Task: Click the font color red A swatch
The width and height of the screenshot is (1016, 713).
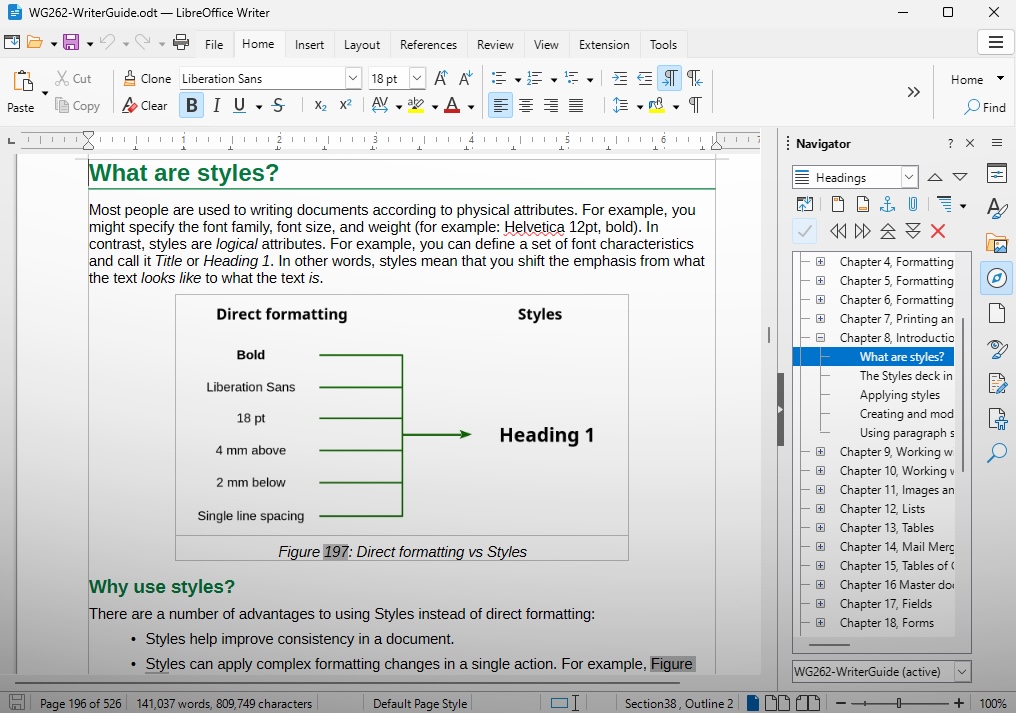Action: (x=452, y=106)
